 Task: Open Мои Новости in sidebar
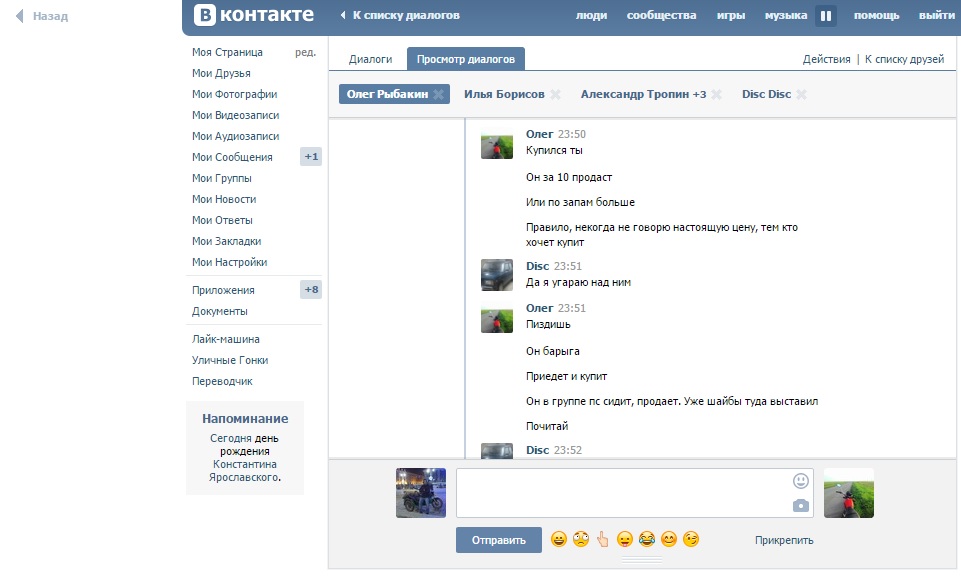pyautogui.click(x=224, y=199)
